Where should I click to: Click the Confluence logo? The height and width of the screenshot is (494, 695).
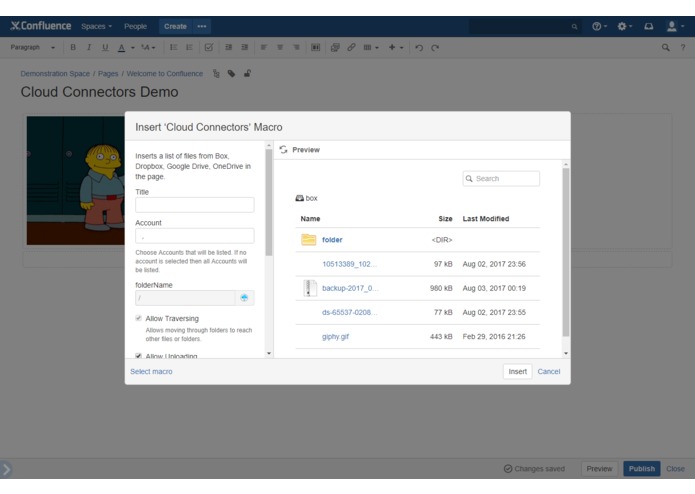[x=41, y=26]
